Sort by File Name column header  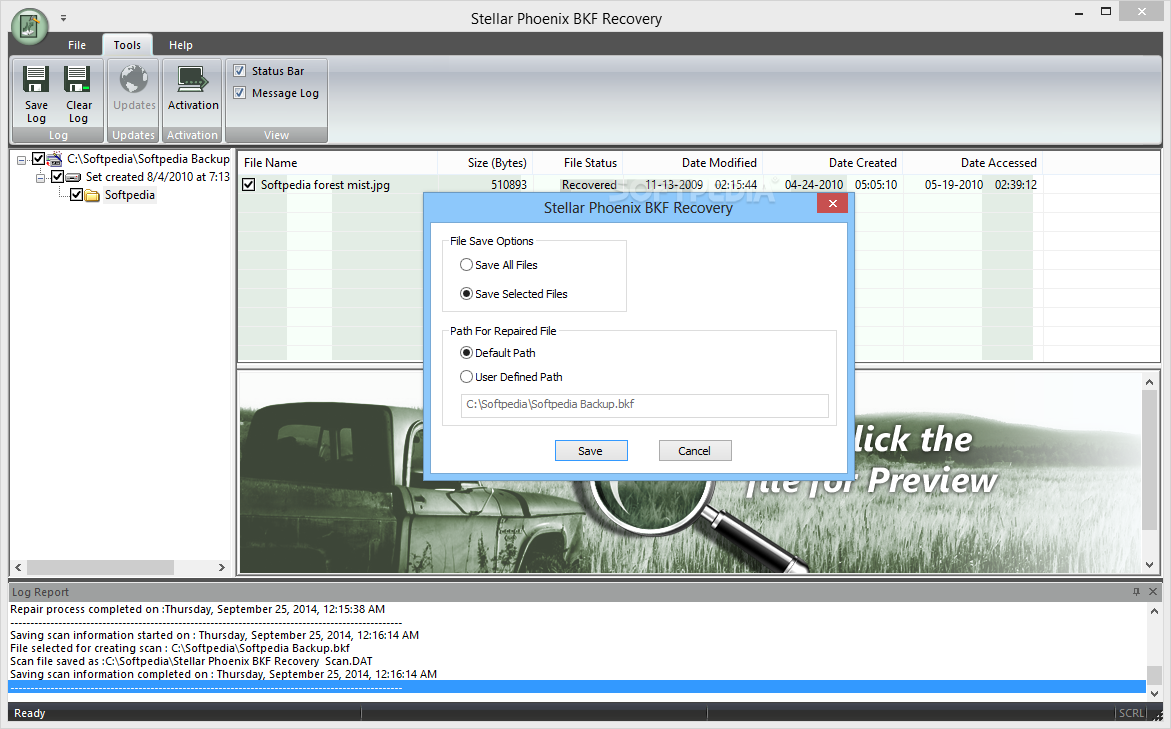click(x=338, y=163)
